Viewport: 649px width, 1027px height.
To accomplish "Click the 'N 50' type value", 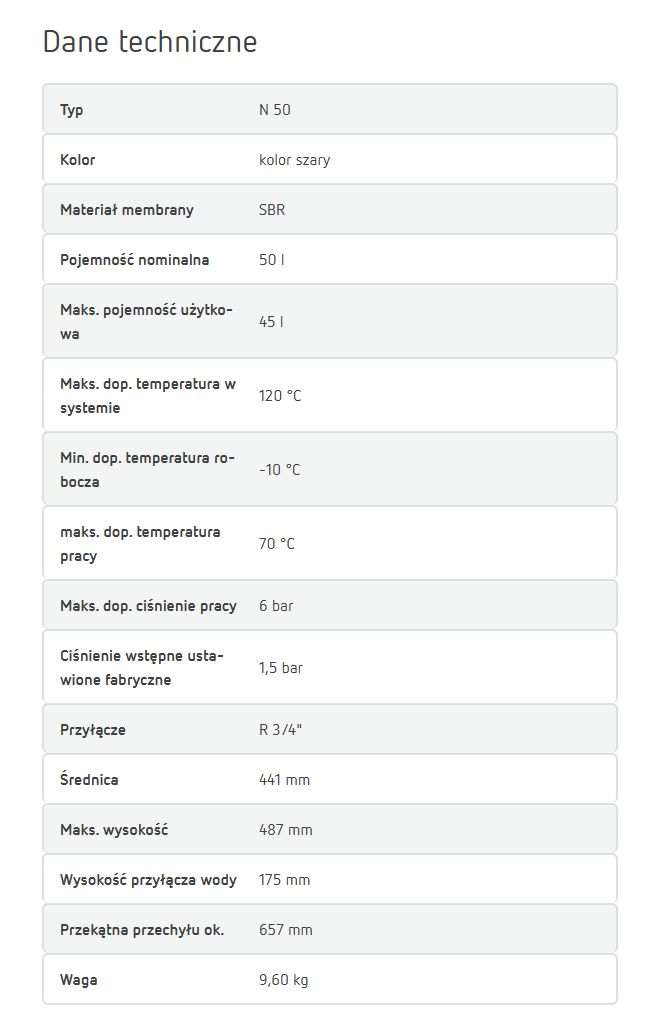I will [274, 109].
